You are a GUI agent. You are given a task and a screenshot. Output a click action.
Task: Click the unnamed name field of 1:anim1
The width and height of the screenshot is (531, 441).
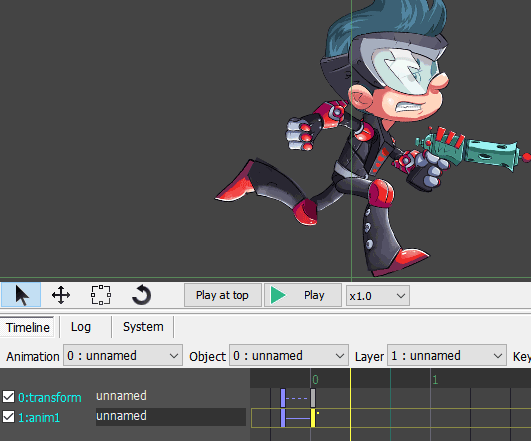[x=171, y=417]
